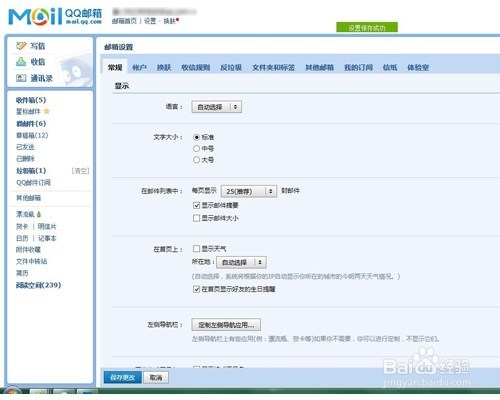Open the 贺卡 sidebar link
The height and width of the screenshot is (400, 500).
pyautogui.click(x=22, y=226)
